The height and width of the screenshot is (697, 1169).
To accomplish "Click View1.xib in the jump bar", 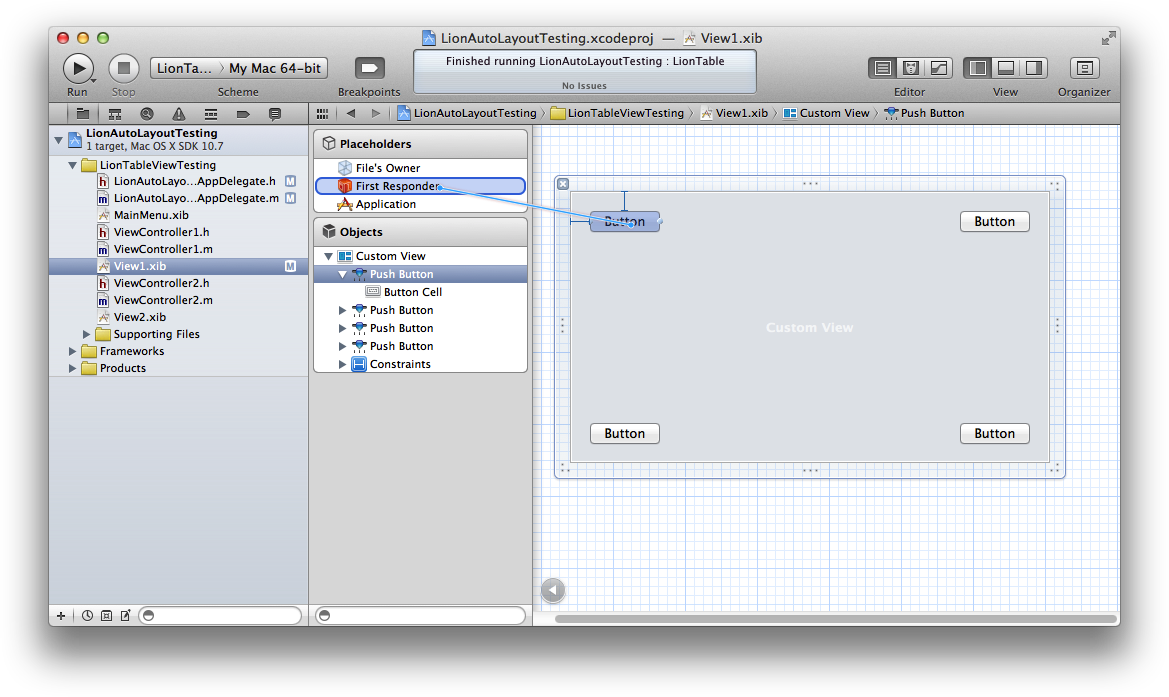I will pyautogui.click(x=734, y=113).
